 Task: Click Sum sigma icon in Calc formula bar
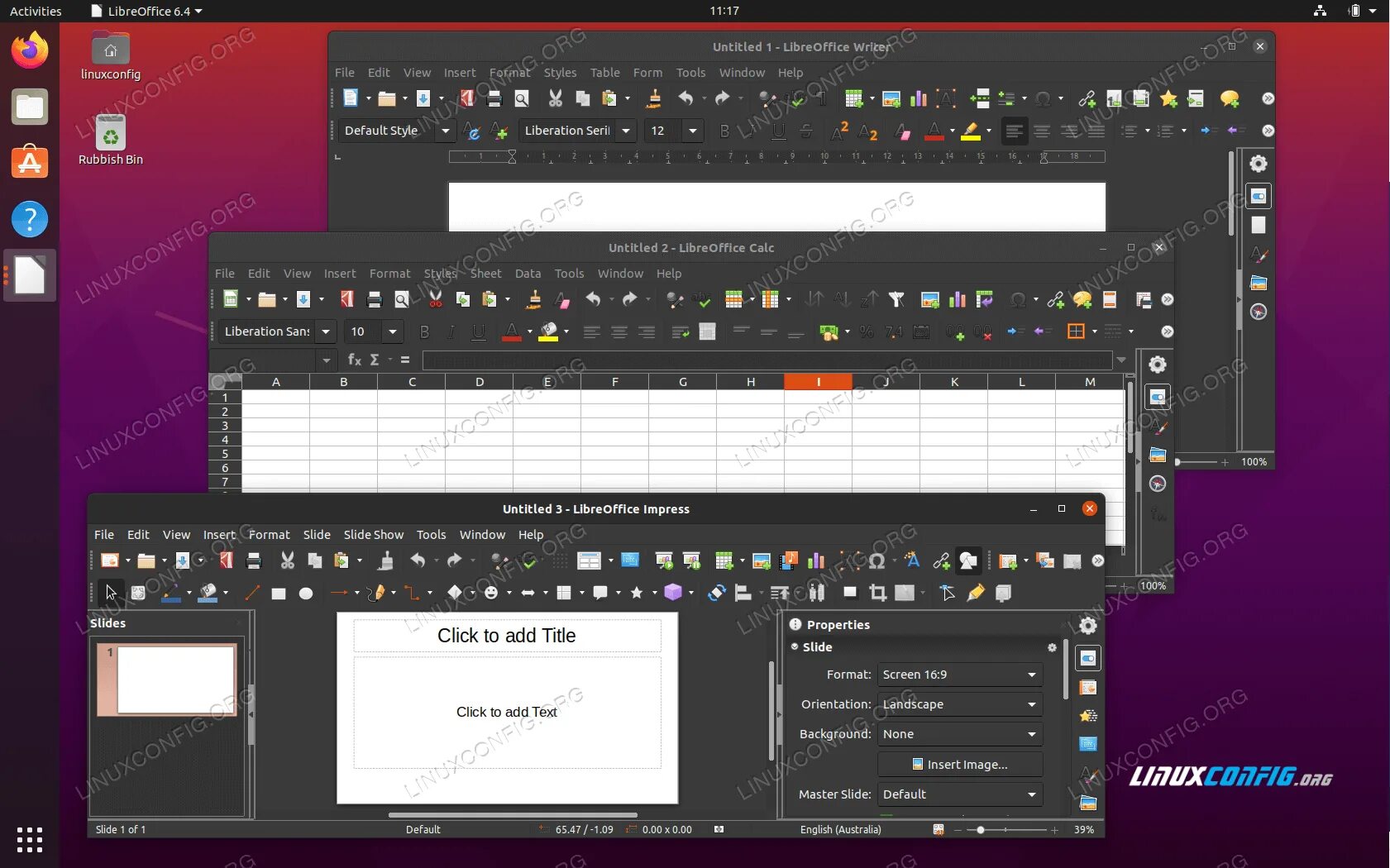(x=375, y=360)
